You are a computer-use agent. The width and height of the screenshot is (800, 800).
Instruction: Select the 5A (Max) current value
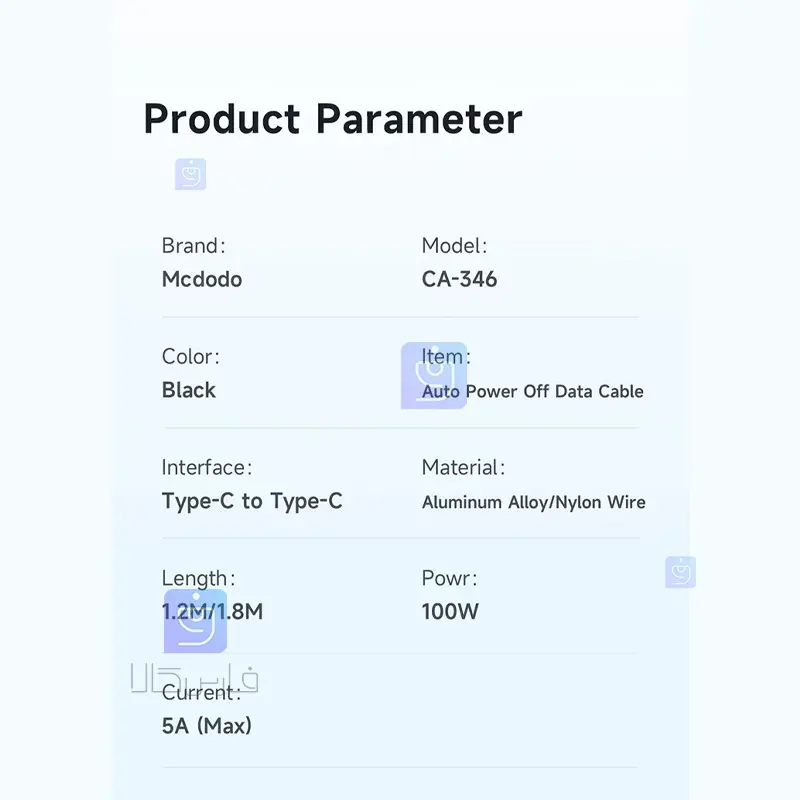pos(207,726)
